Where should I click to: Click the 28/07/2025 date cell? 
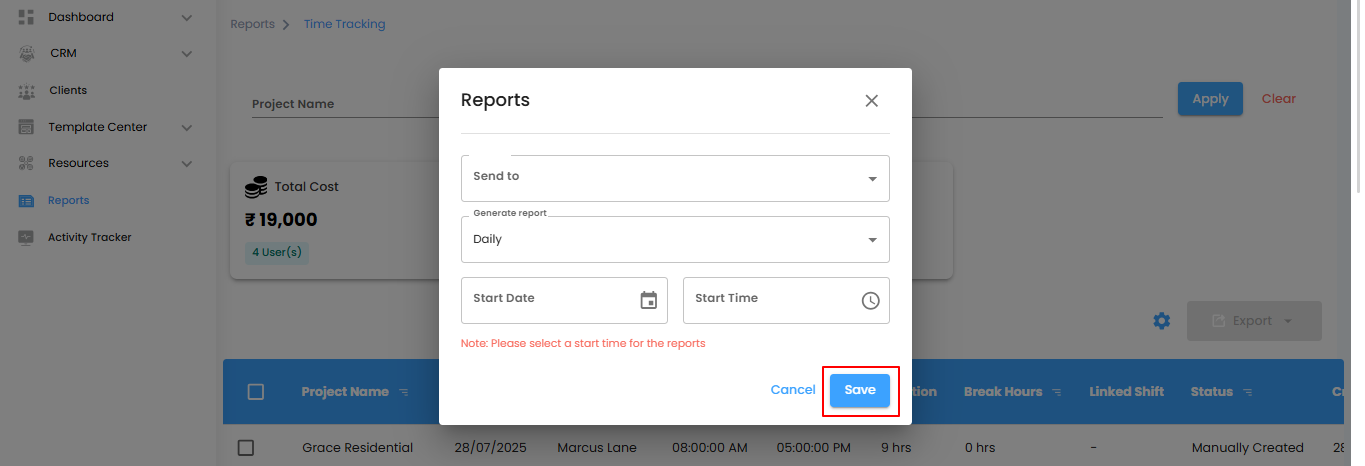[490, 448]
